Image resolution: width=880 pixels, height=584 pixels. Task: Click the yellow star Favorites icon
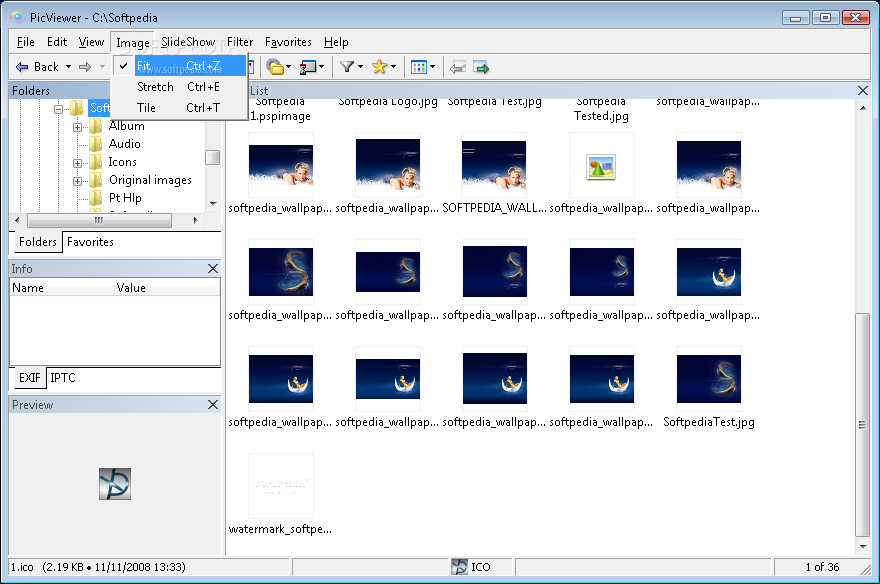380,67
